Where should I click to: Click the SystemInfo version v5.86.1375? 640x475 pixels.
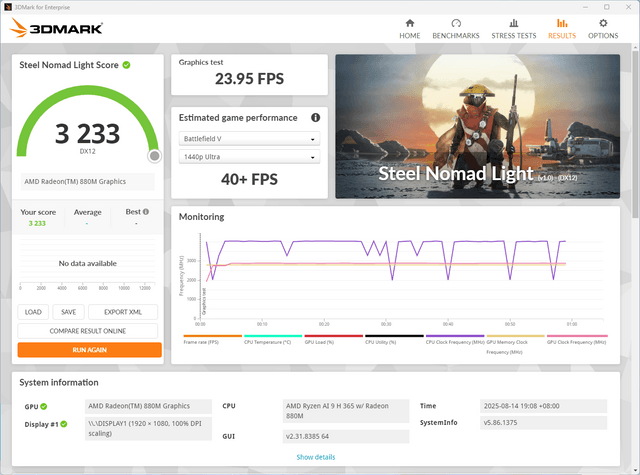543,423
